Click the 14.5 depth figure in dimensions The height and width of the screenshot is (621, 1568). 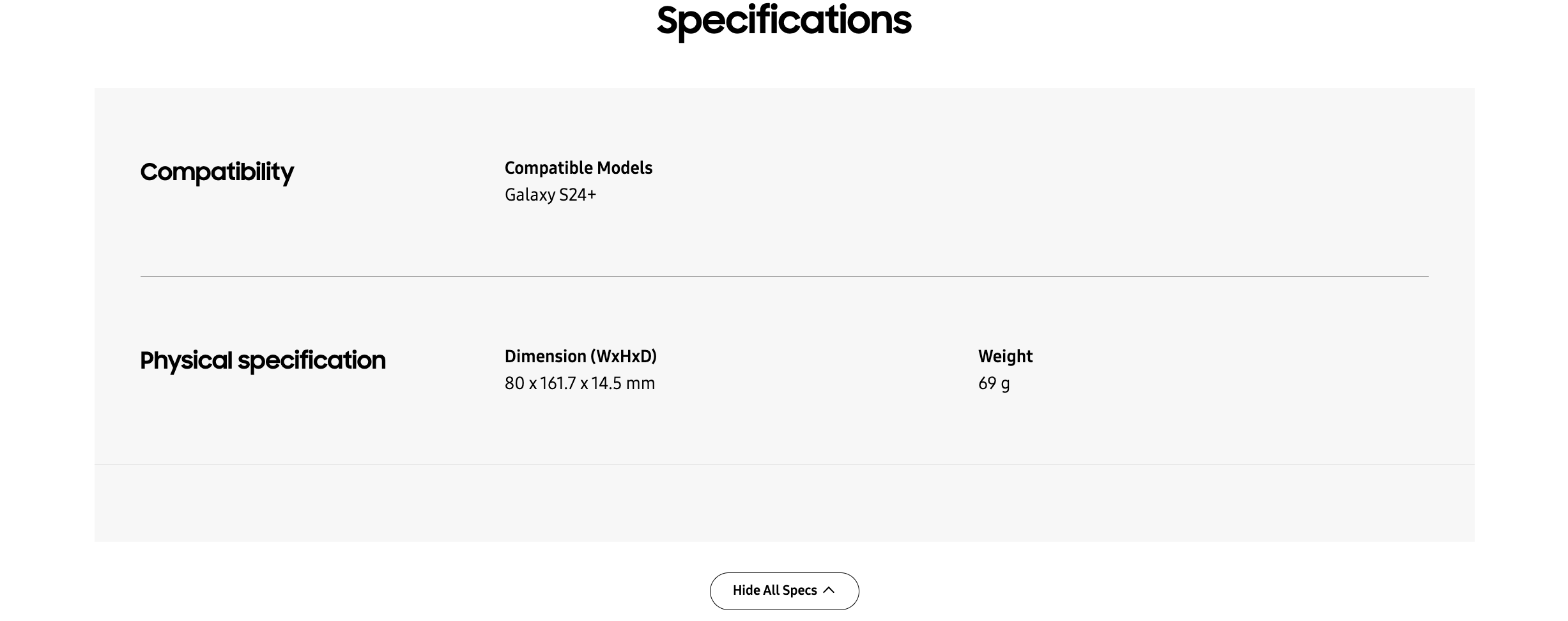[606, 383]
